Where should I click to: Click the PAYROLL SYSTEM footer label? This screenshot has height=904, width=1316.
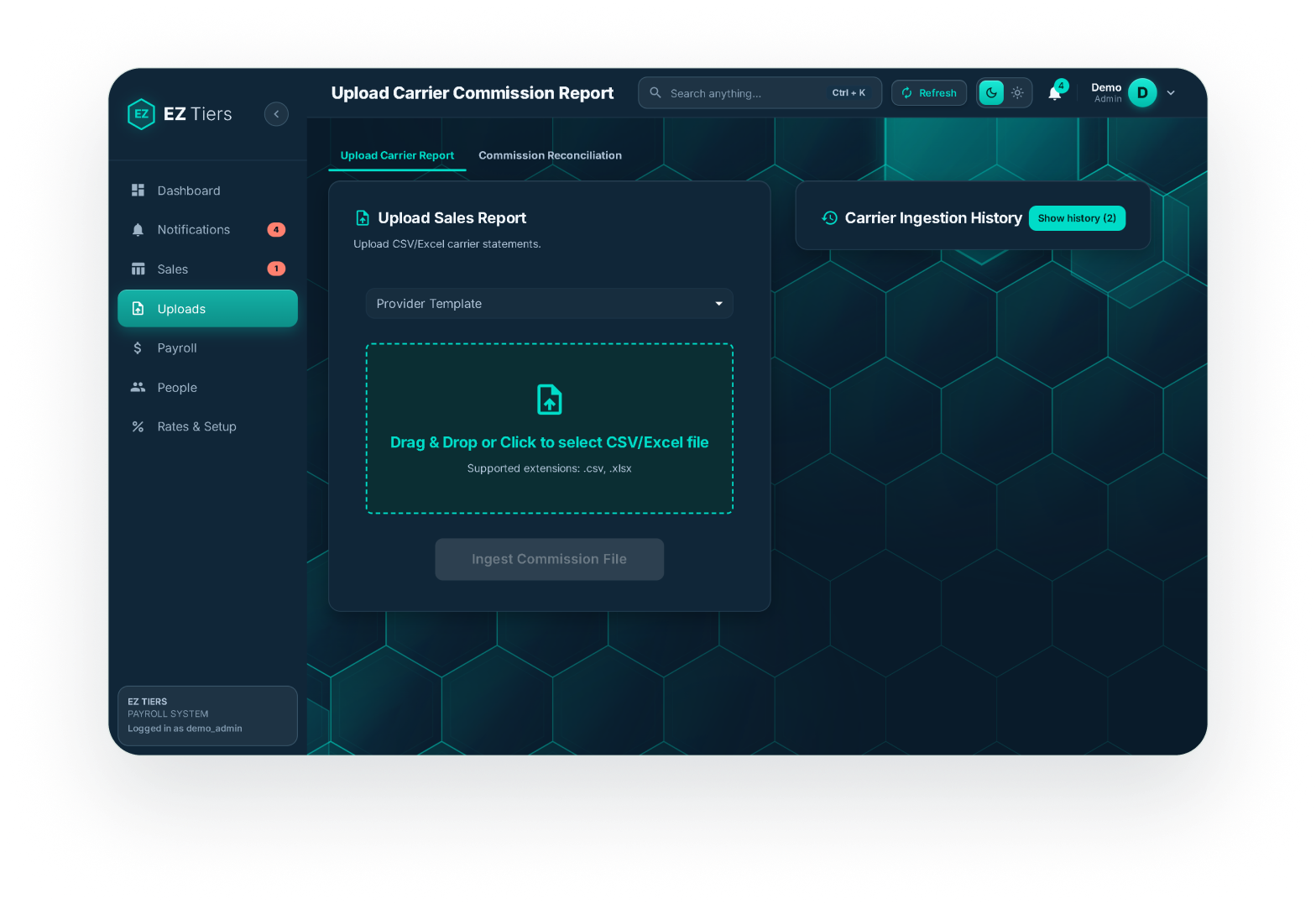(x=168, y=714)
